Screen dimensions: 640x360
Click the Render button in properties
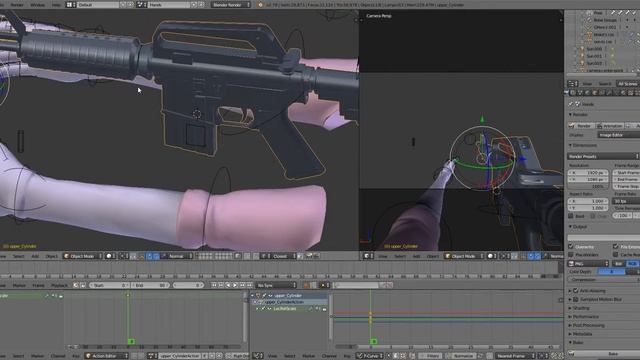tap(582, 126)
